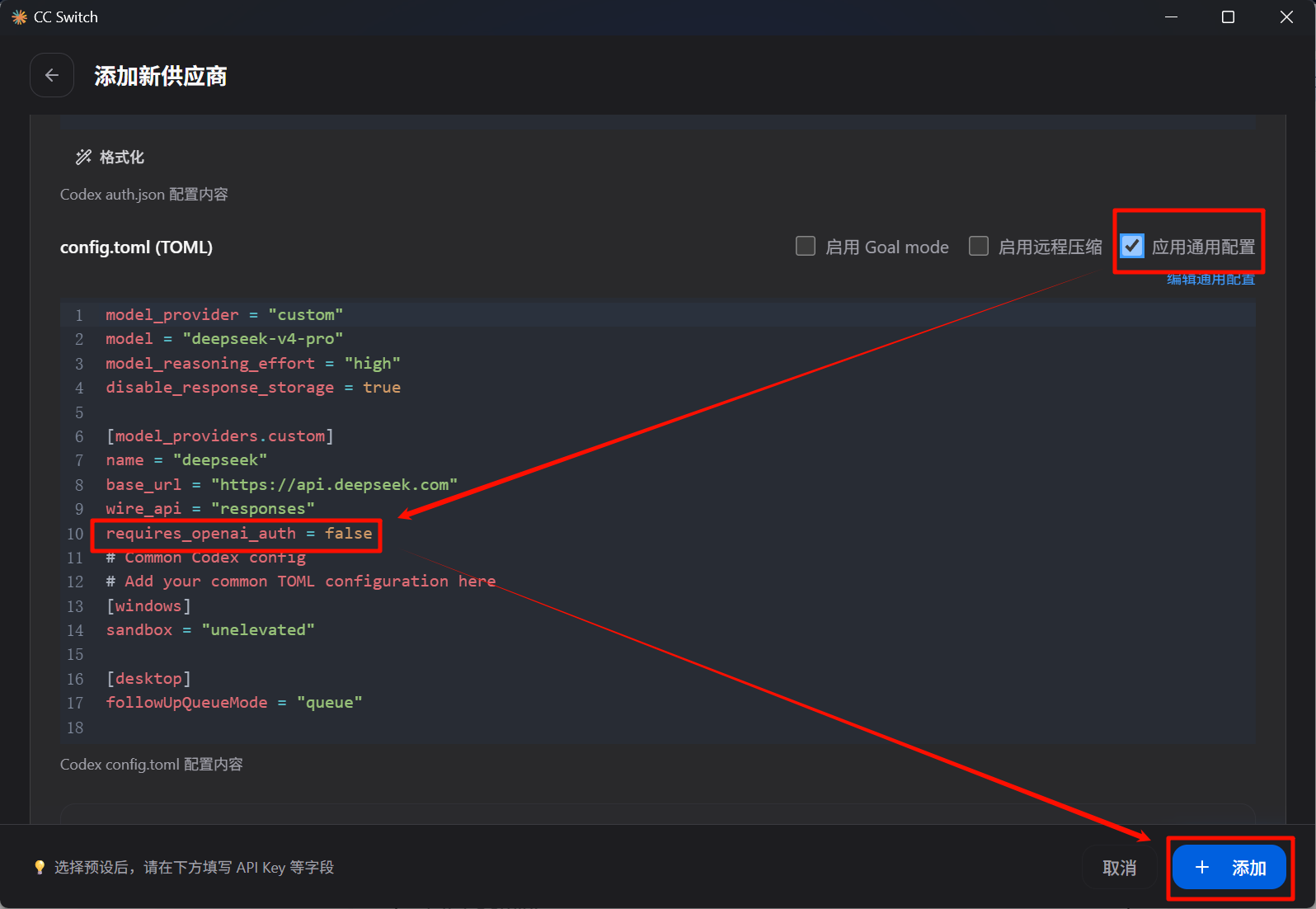Minimize the CC Switch window
Screen dimensions: 1316x909
coord(1171,17)
